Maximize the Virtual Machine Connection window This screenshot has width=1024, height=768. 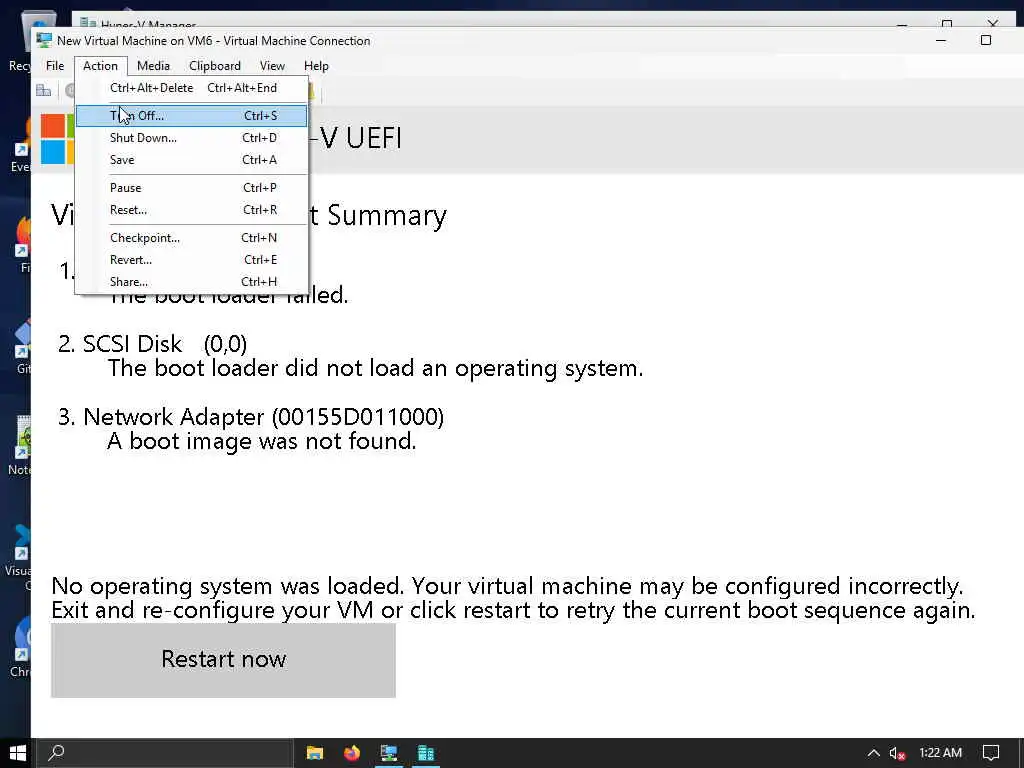coord(986,40)
